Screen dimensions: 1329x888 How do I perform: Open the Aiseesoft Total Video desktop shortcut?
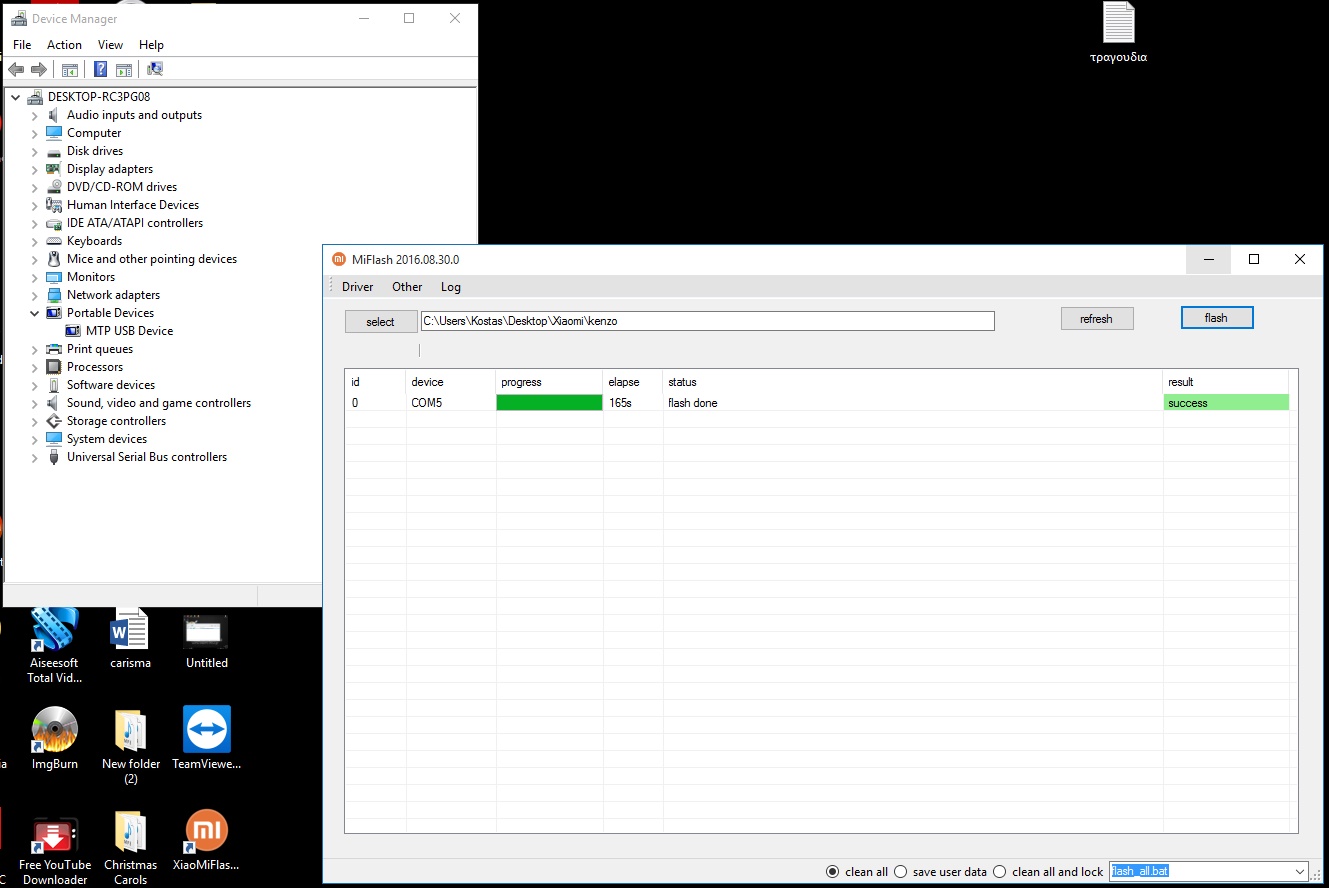(x=54, y=645)
